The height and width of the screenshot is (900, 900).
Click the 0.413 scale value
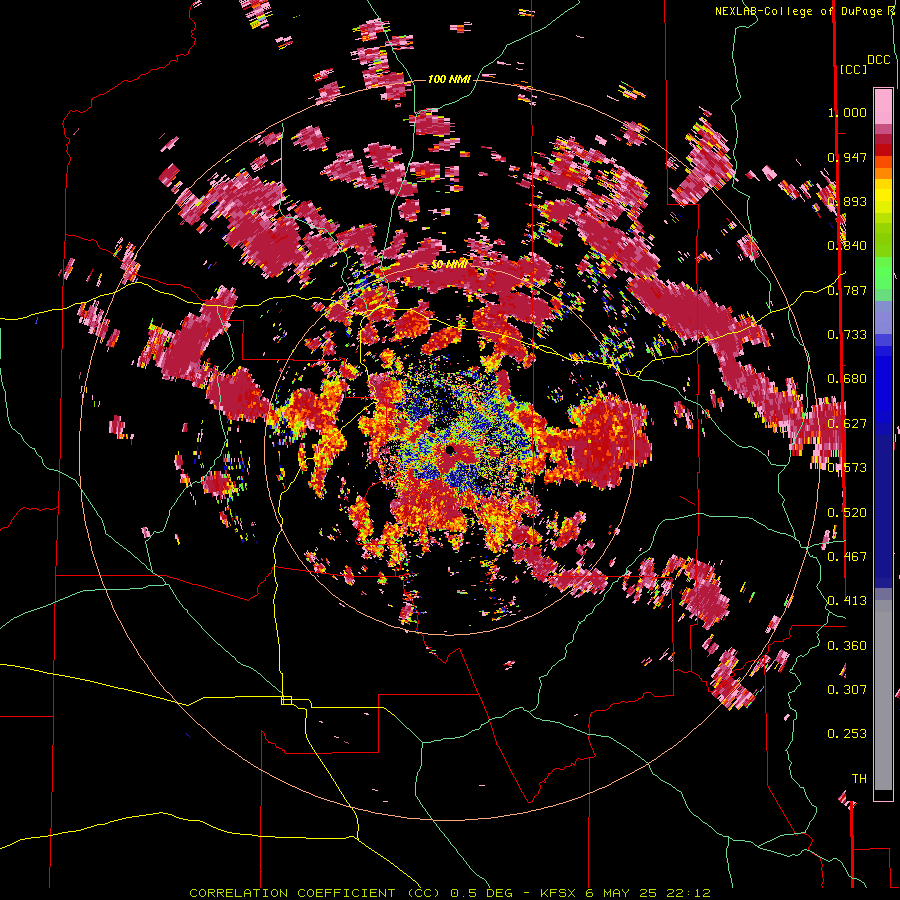pos(847,601)
